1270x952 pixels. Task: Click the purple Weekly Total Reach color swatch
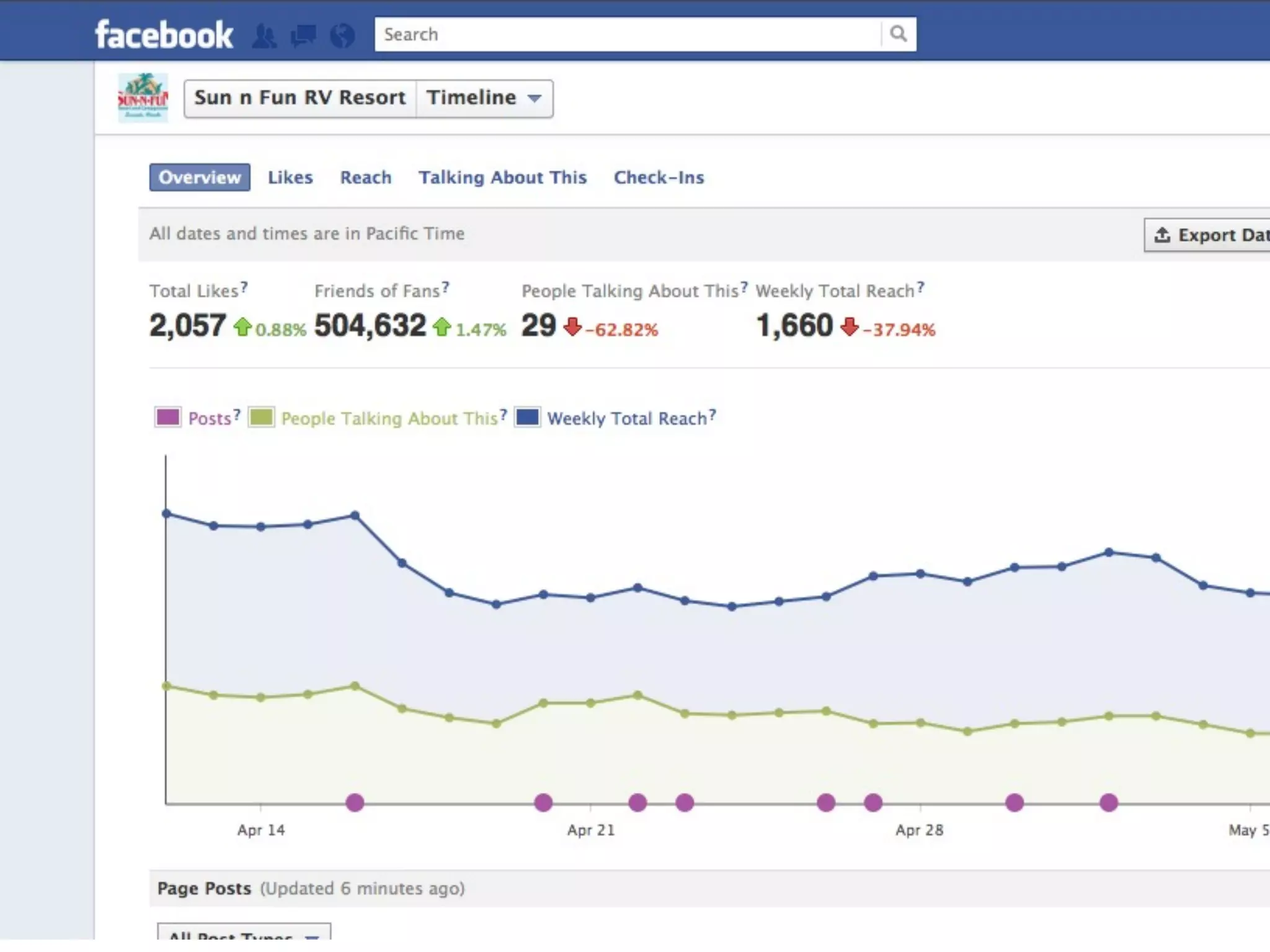coord(528,417)
